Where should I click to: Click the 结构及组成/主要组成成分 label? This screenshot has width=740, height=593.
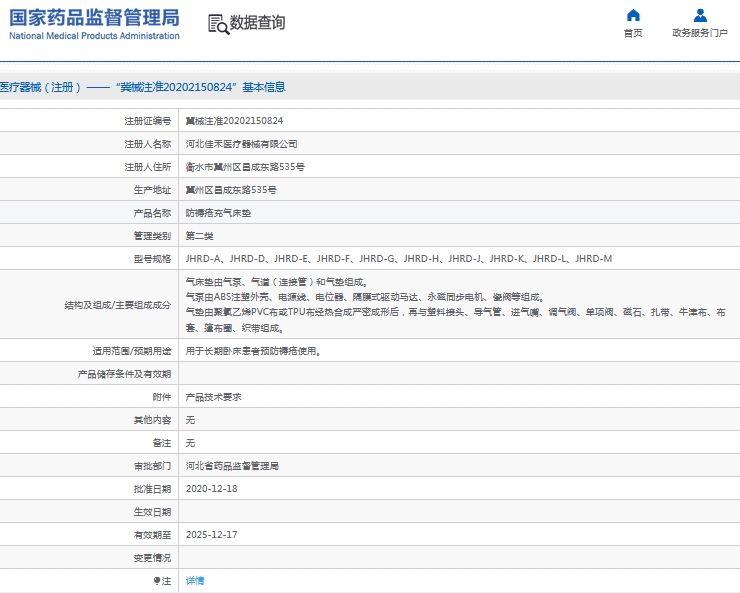tap(118, 305)
